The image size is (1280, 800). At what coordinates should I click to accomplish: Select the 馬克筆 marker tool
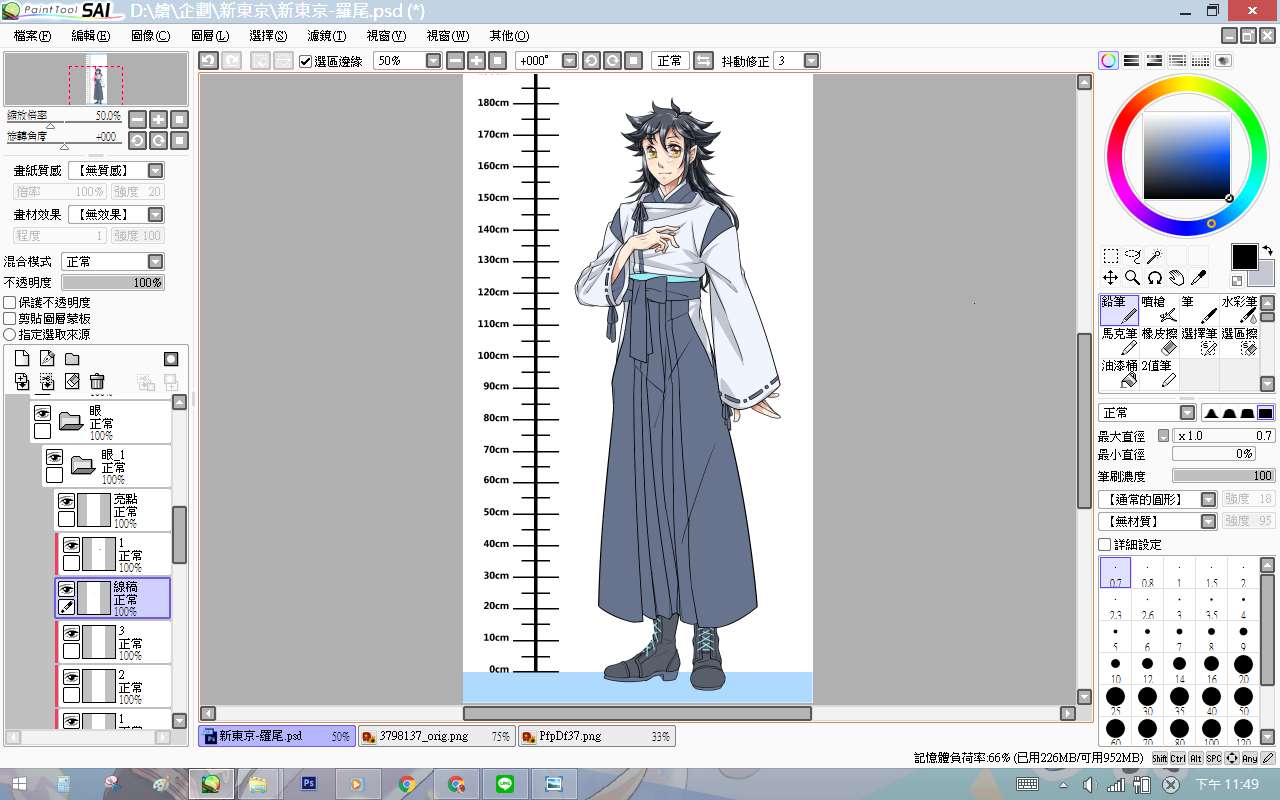pos(1120,342)
